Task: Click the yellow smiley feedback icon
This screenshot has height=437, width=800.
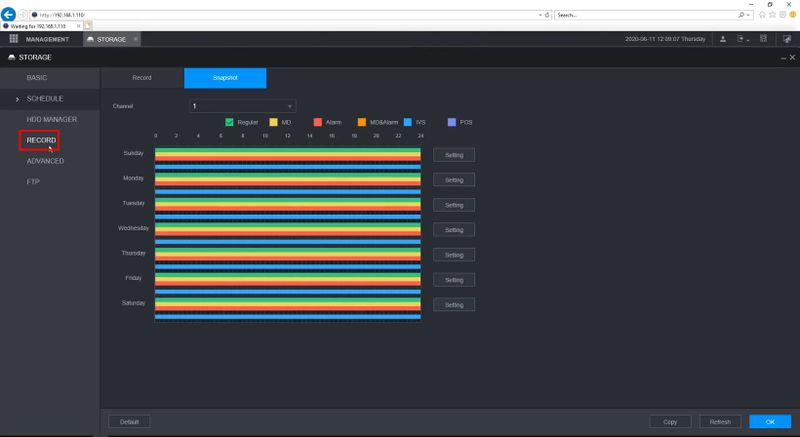Action: [793, 15]
